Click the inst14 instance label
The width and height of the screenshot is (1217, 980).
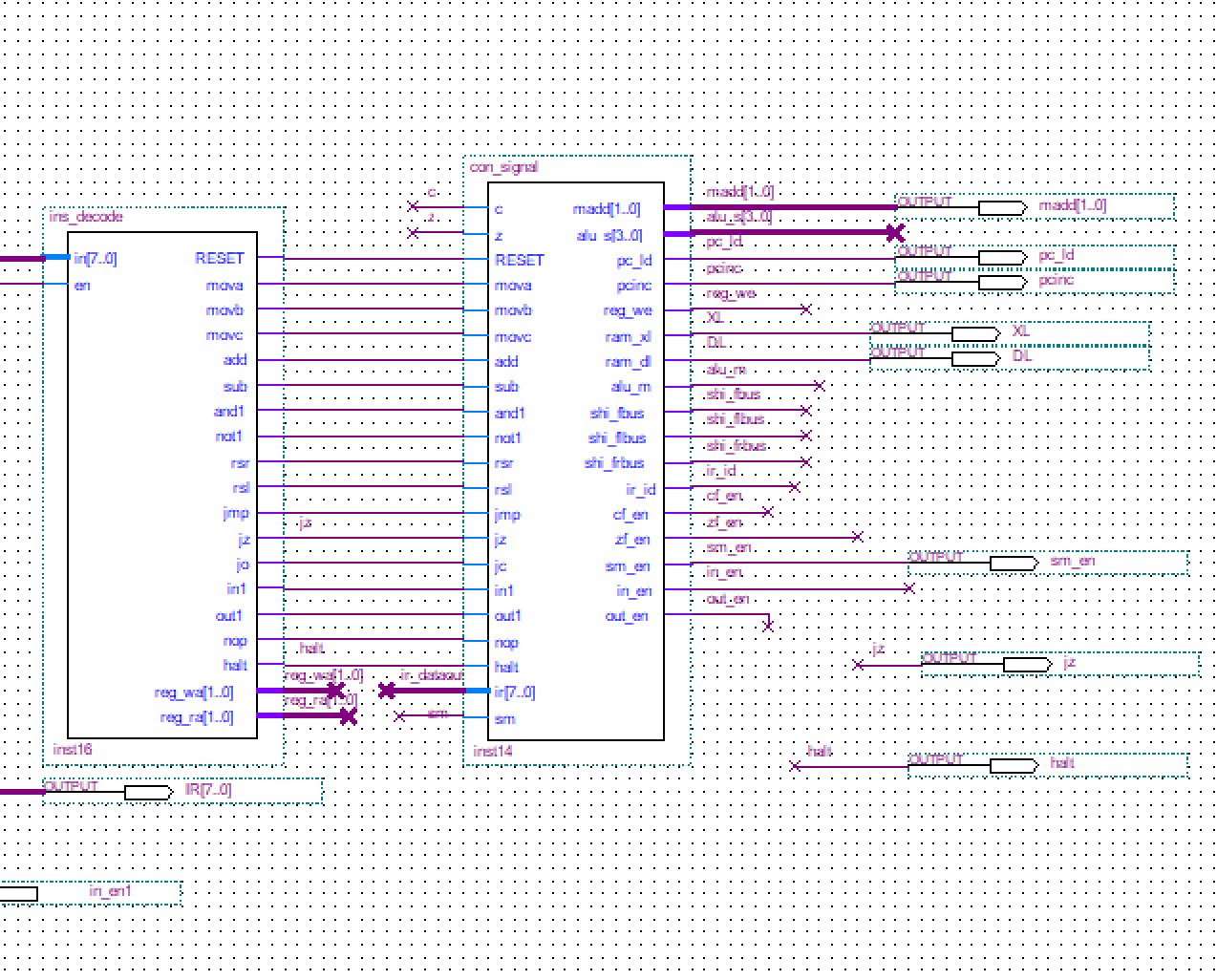493,752
